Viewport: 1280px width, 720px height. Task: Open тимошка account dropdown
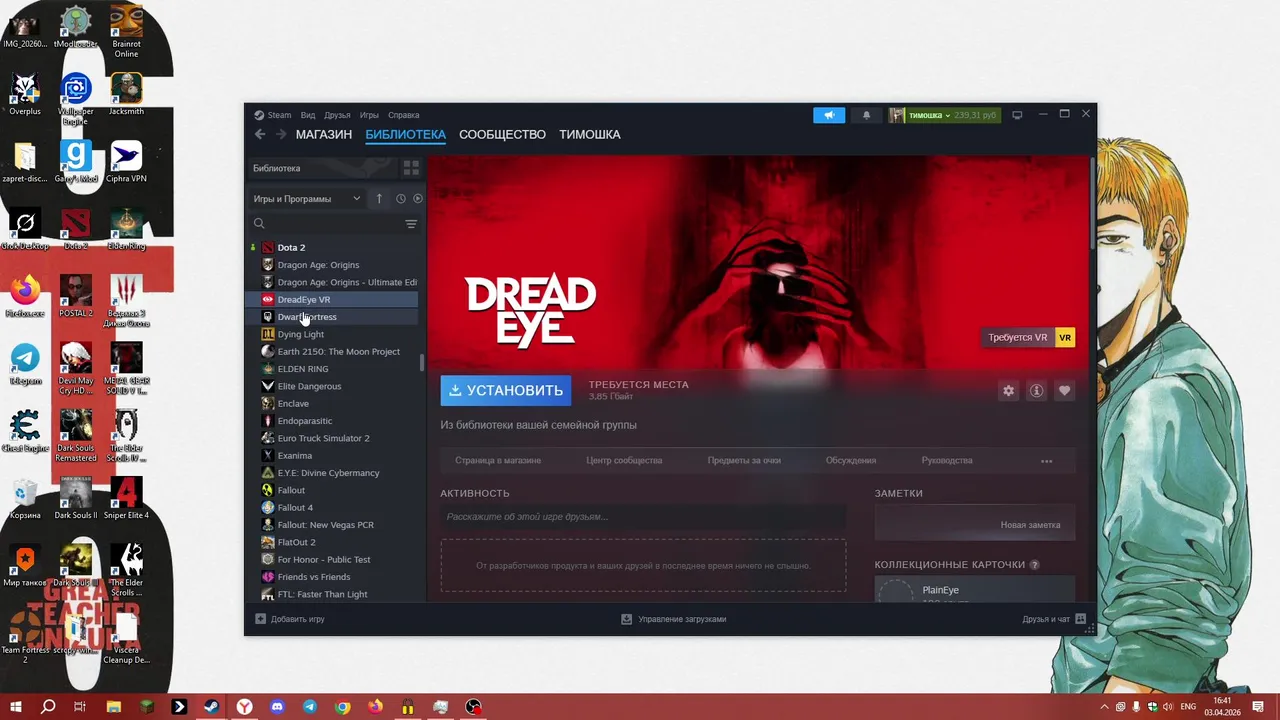945,115
